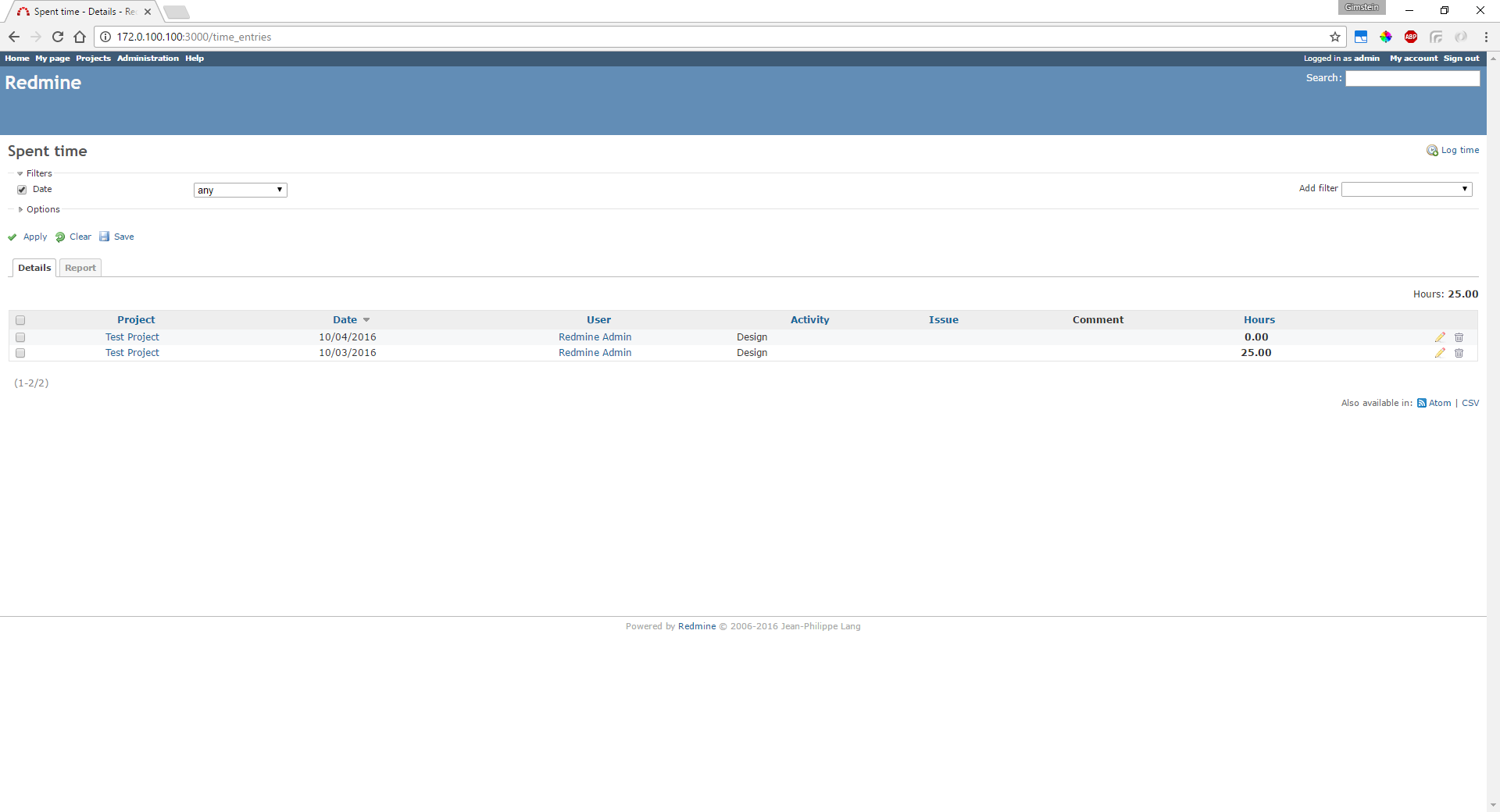Click into the Redmine Search field
The height and width of the screenshot is (812, 1500).
click(1412, 78)
